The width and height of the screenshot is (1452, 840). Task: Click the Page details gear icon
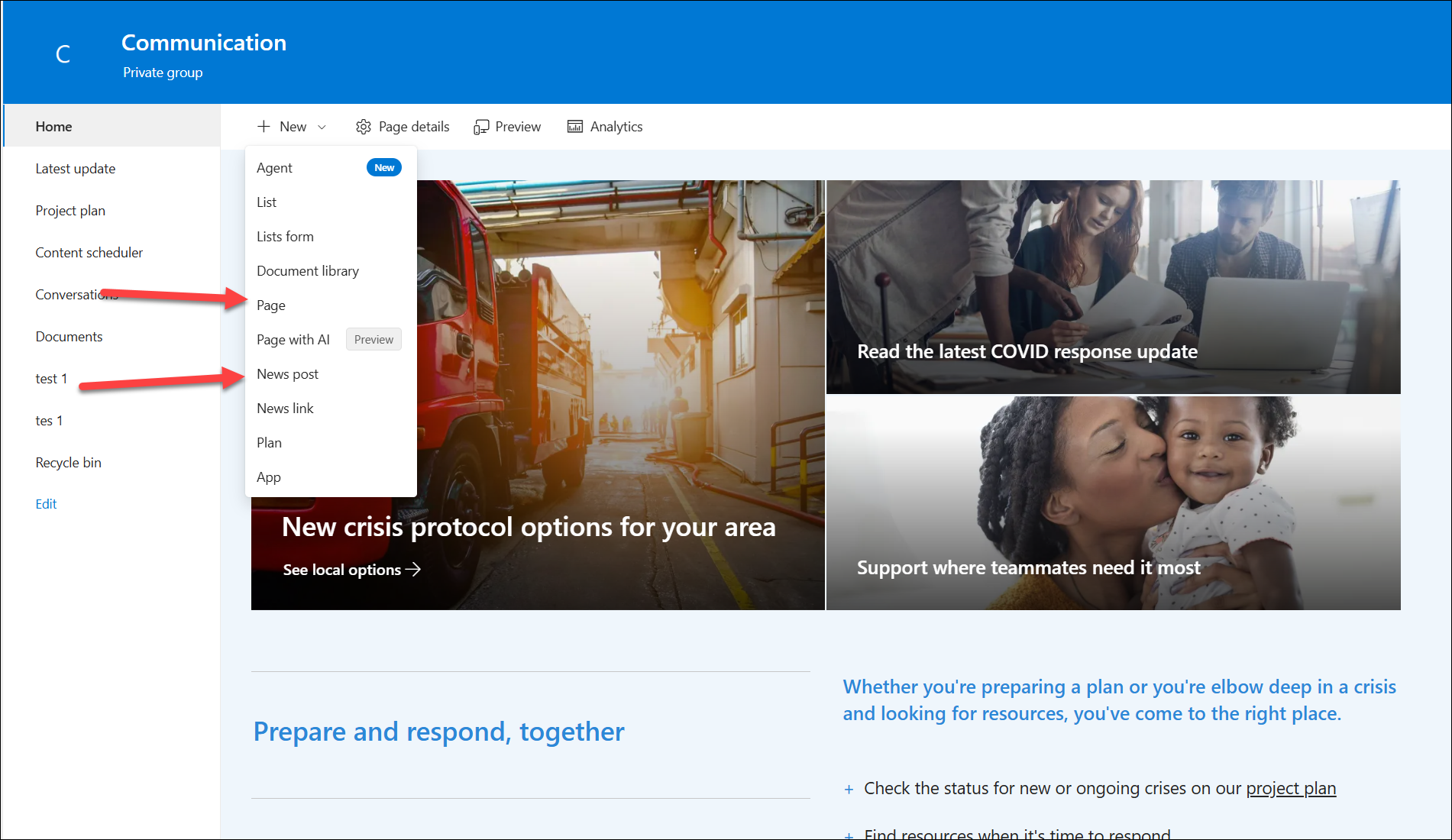click(364, 127)
